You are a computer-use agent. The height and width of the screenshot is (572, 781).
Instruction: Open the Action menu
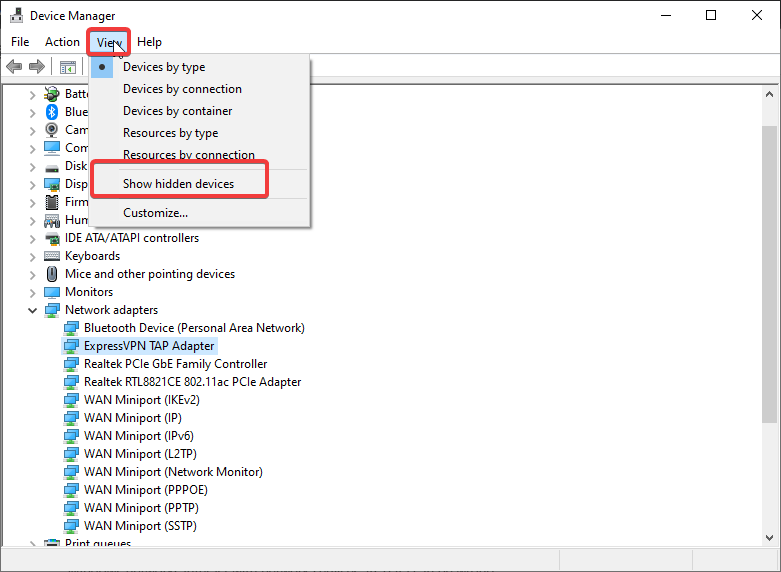[62, 42]
